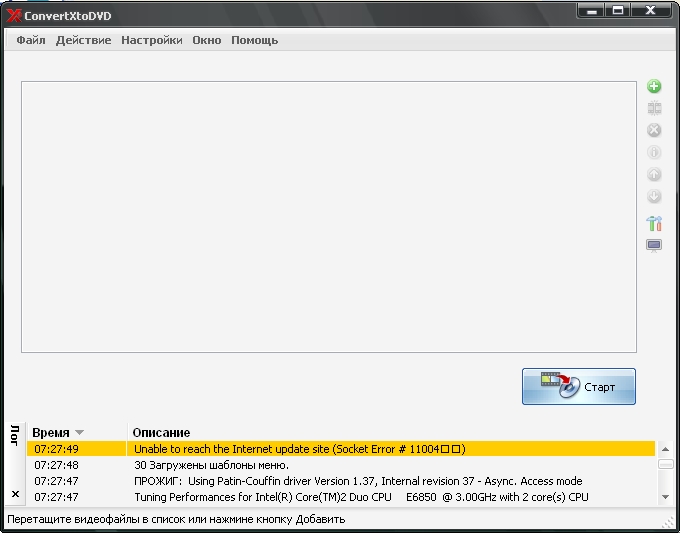
Task: Click the move up arrow icon
Action: pos(654,174)
